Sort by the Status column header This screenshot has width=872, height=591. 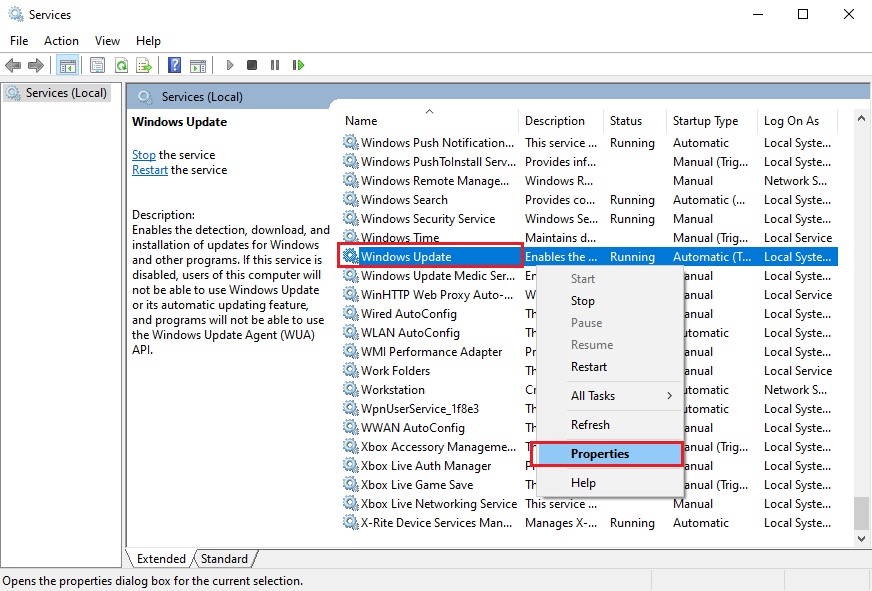636,121
